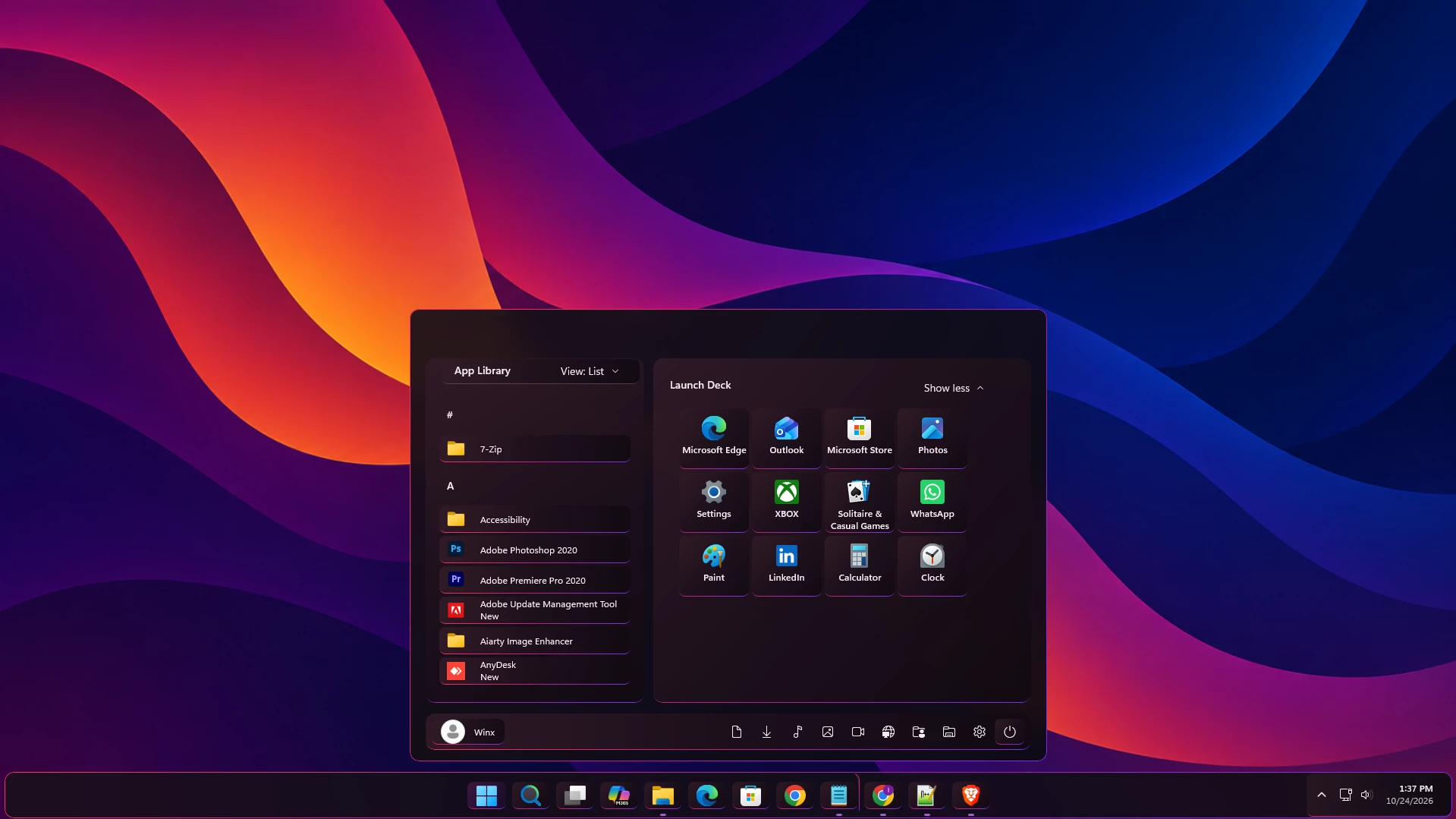Jump using the letter A header

pos(451,486)
